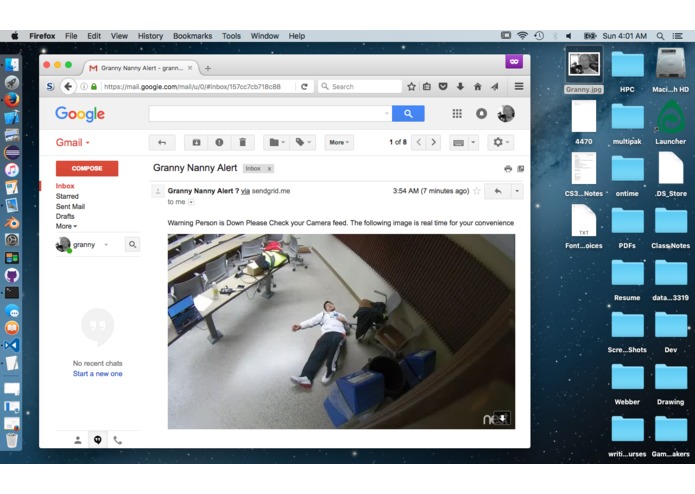Go to the newer email arrow
695x494 pixels.
[x=419, y=142]
